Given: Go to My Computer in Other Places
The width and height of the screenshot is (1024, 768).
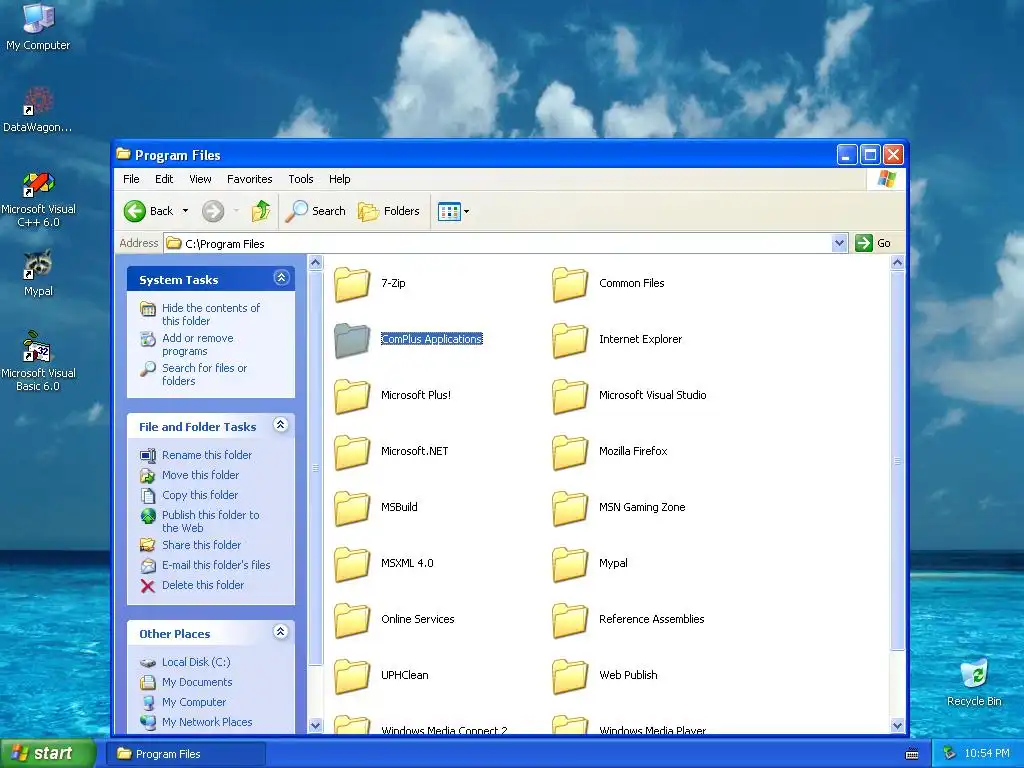Looking at the screenshot, I should click(194, 702).
